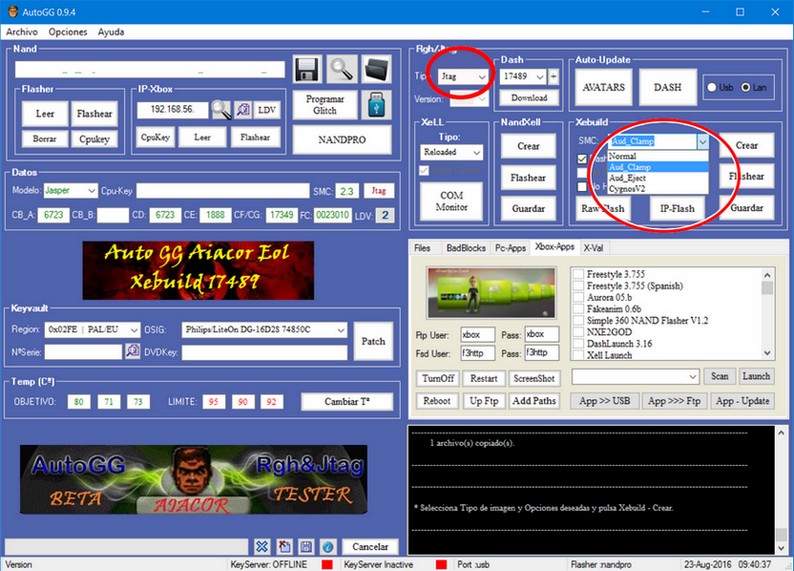Check the Freestyle 3.755 (Spanish) checkbox

[x=578, y=286]
